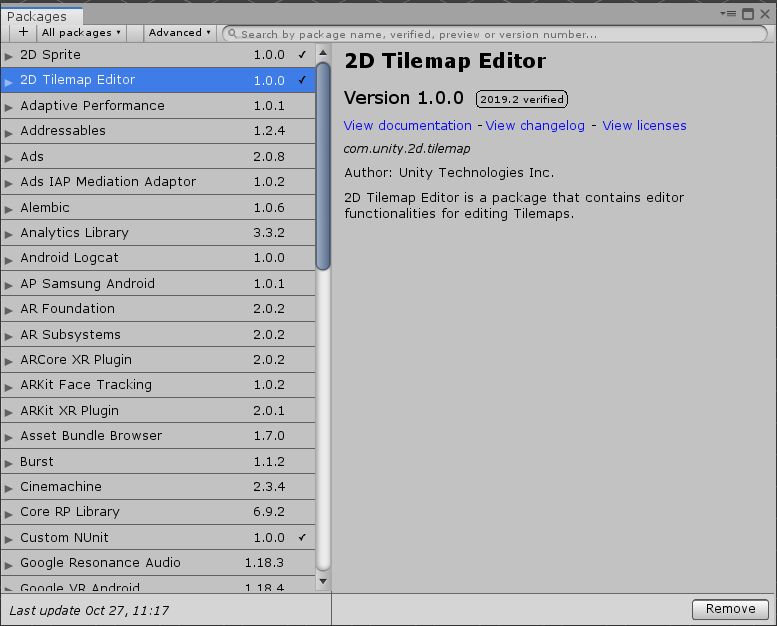
Task: Click Core RP Library version 6.9.2
Action: [269, 512]
